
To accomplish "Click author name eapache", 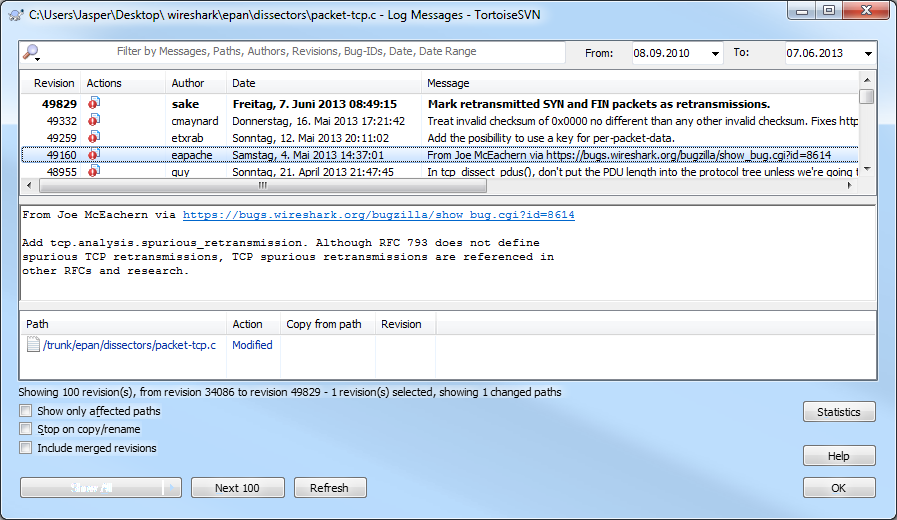I will [x=192, y=155].
